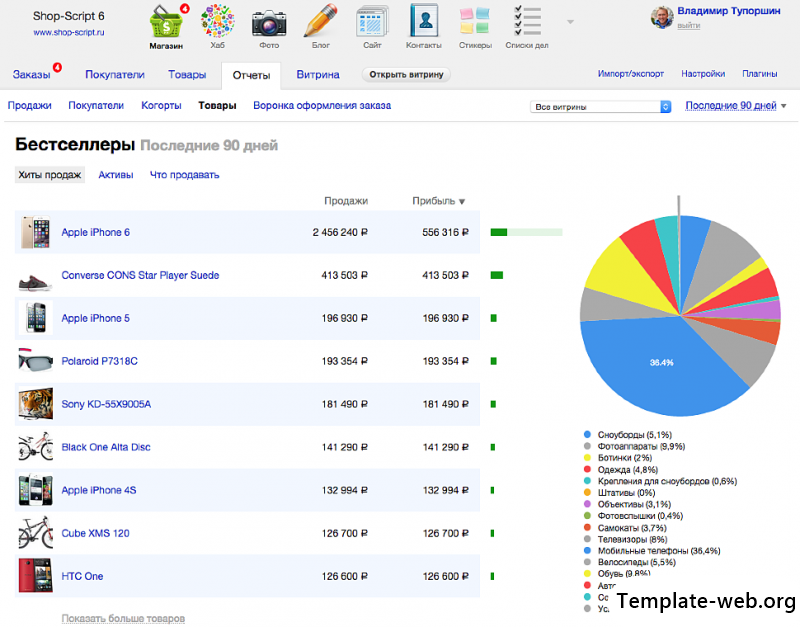This screenshot has width=804, height=630.
Task: Switch to the Заказы tab
Action: click(32, 75)
